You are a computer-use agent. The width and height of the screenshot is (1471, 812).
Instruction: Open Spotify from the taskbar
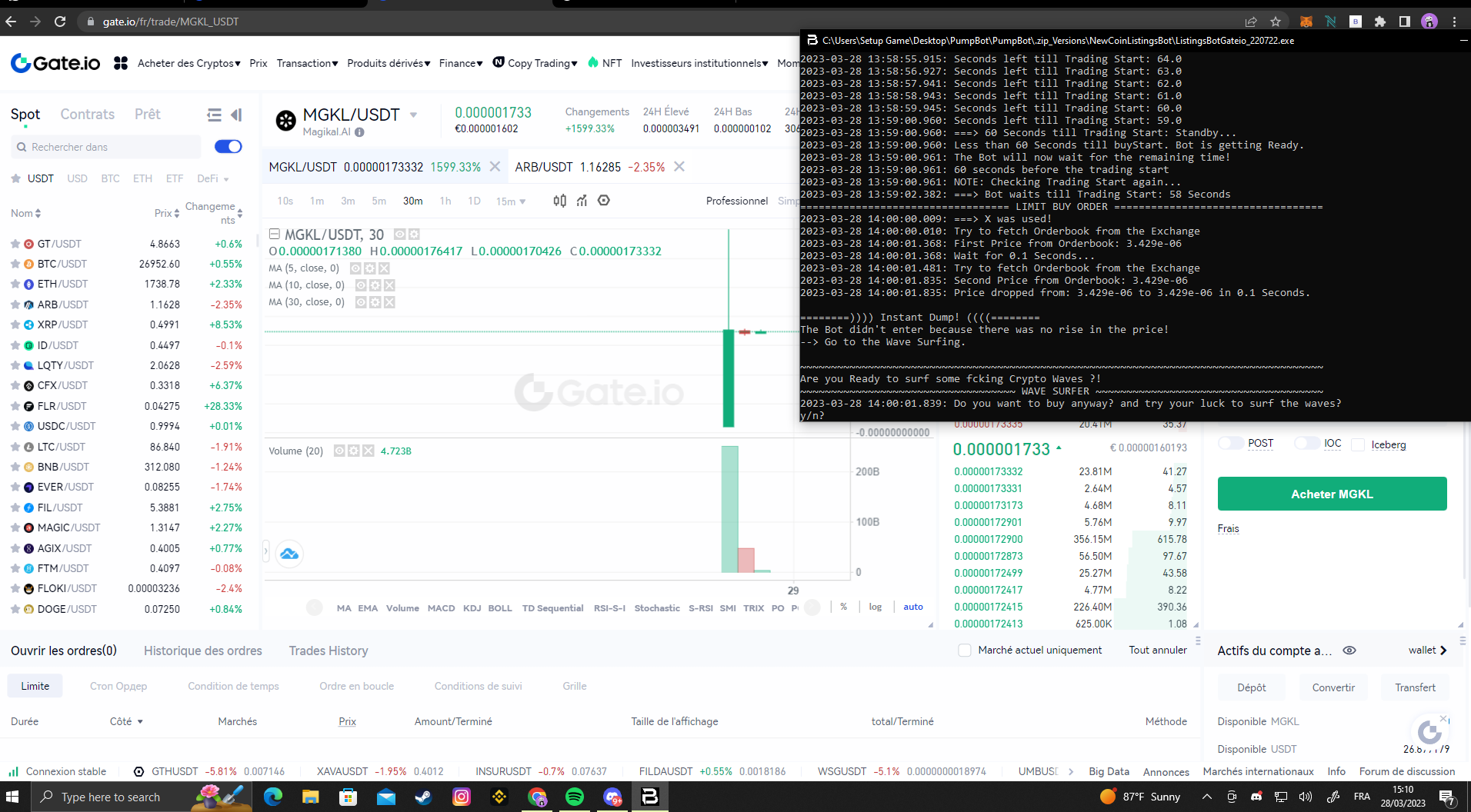(x=574, y=797)
